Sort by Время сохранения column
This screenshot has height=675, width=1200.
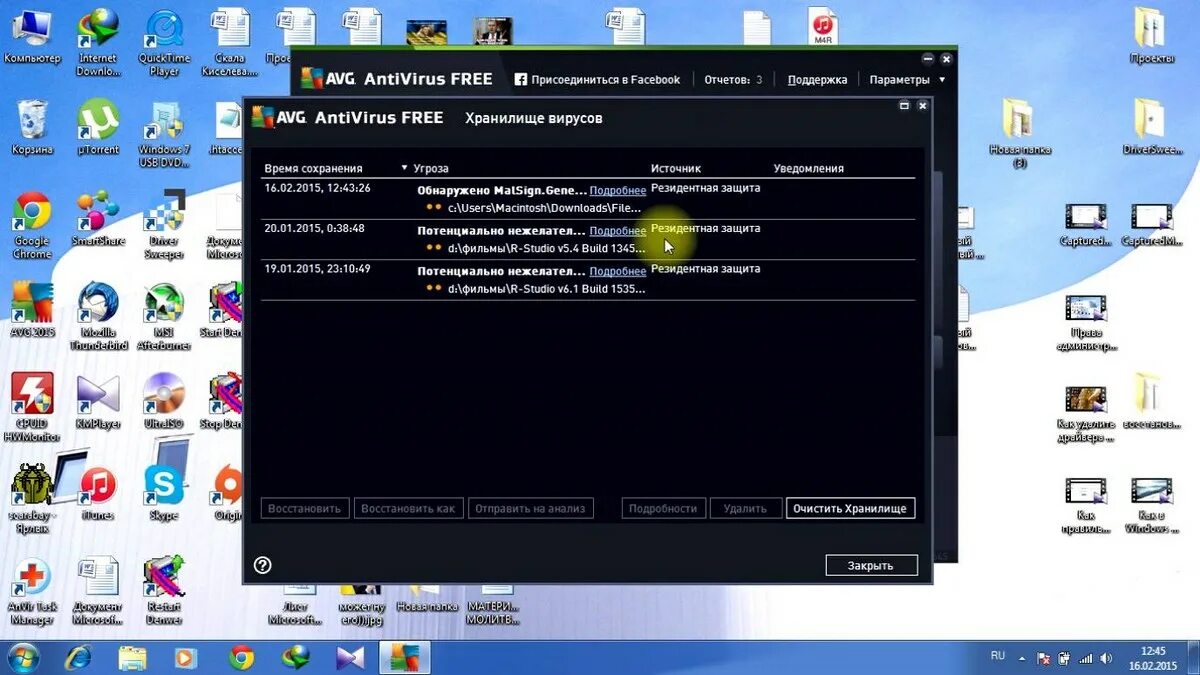click(x=313, y=168)
